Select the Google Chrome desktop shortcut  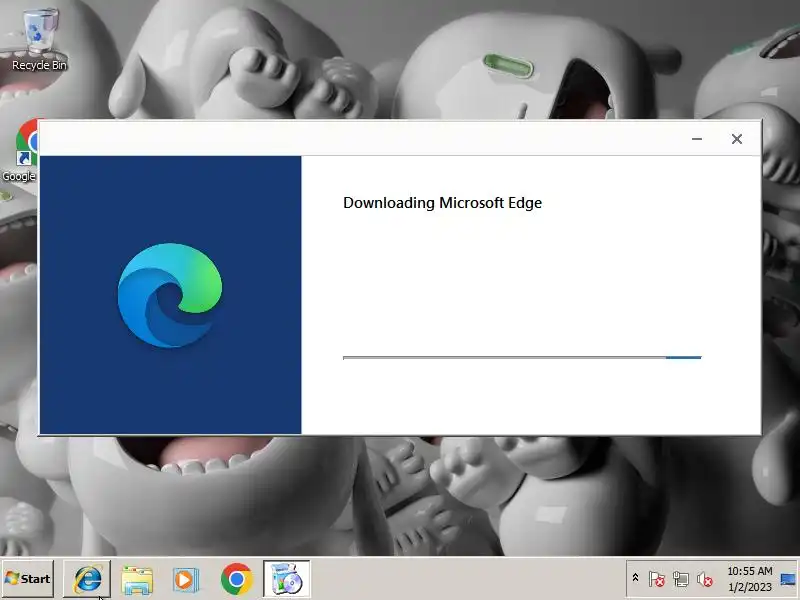[19, 151]
